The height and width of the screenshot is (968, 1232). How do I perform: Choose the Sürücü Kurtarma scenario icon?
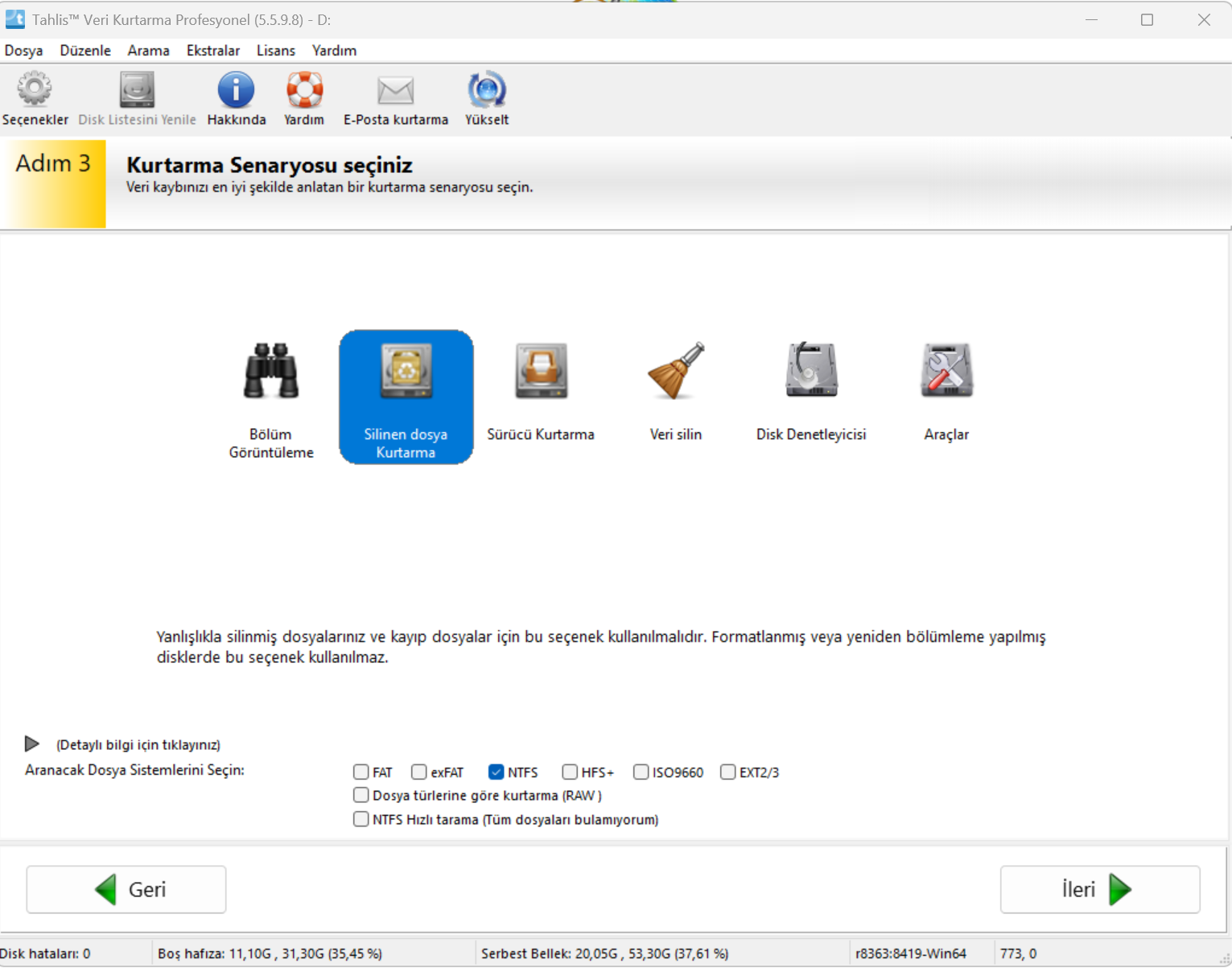click(x=541, y=372)
